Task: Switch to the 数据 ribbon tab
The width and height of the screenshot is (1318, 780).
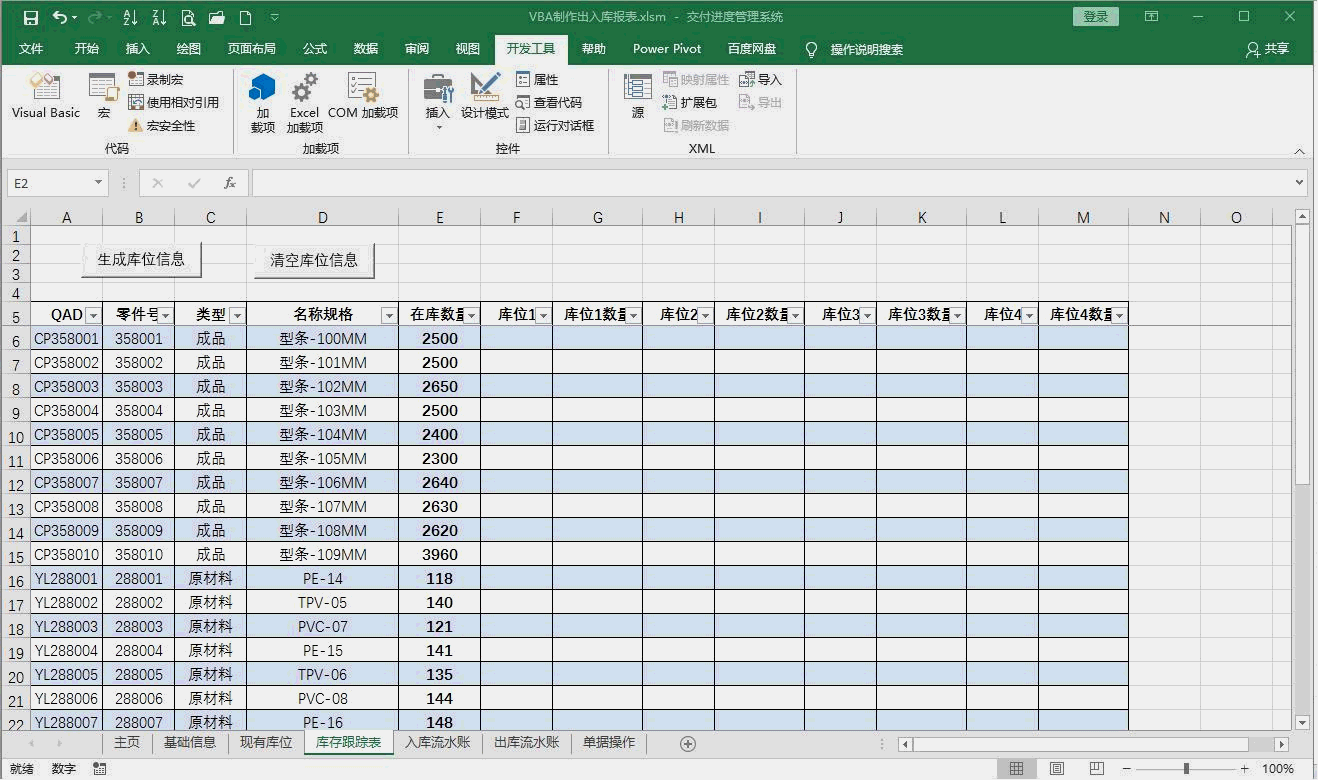Action: click(366, 49)
